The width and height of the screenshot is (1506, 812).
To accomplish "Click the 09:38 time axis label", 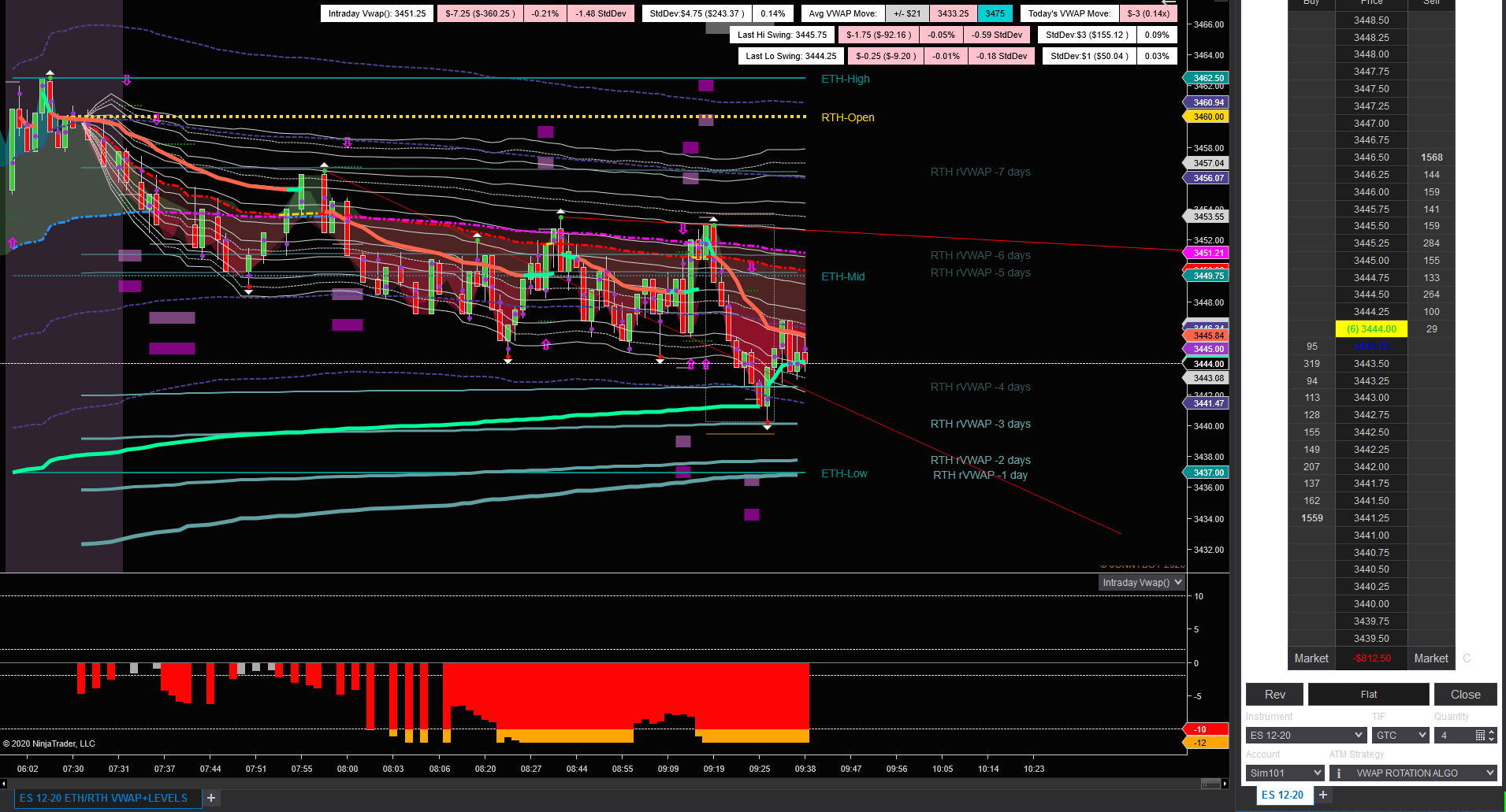I will pyautogui.click(x=805, y=769).
